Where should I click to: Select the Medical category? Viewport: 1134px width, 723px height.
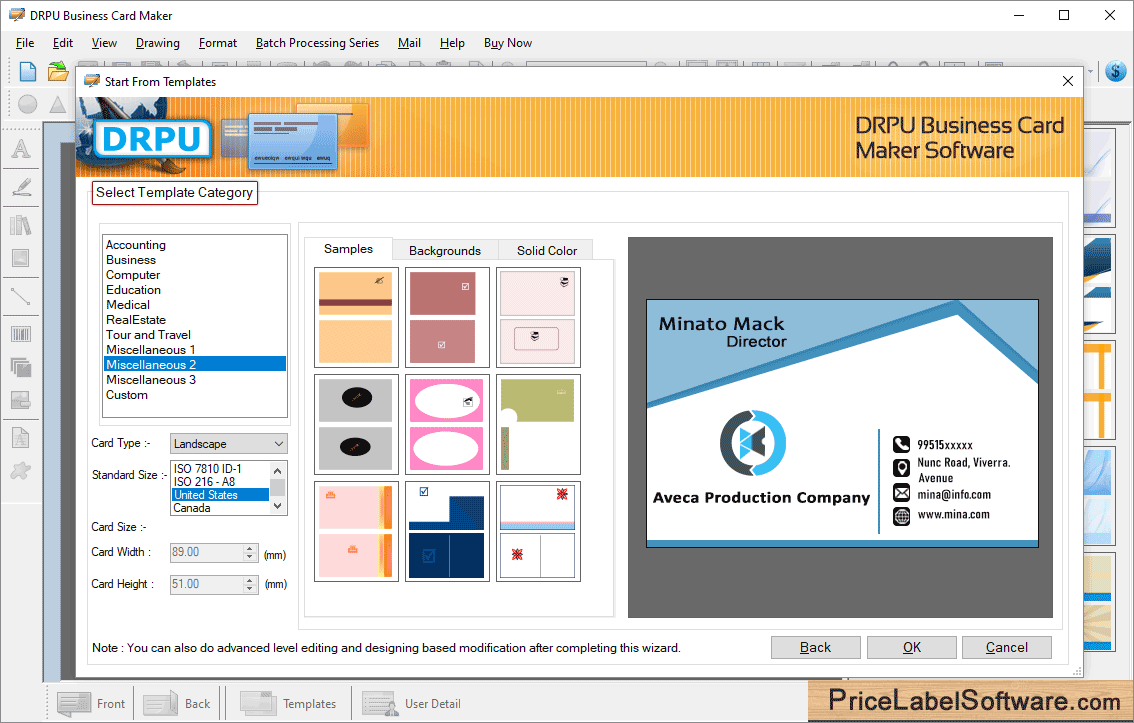pos(195,305)
